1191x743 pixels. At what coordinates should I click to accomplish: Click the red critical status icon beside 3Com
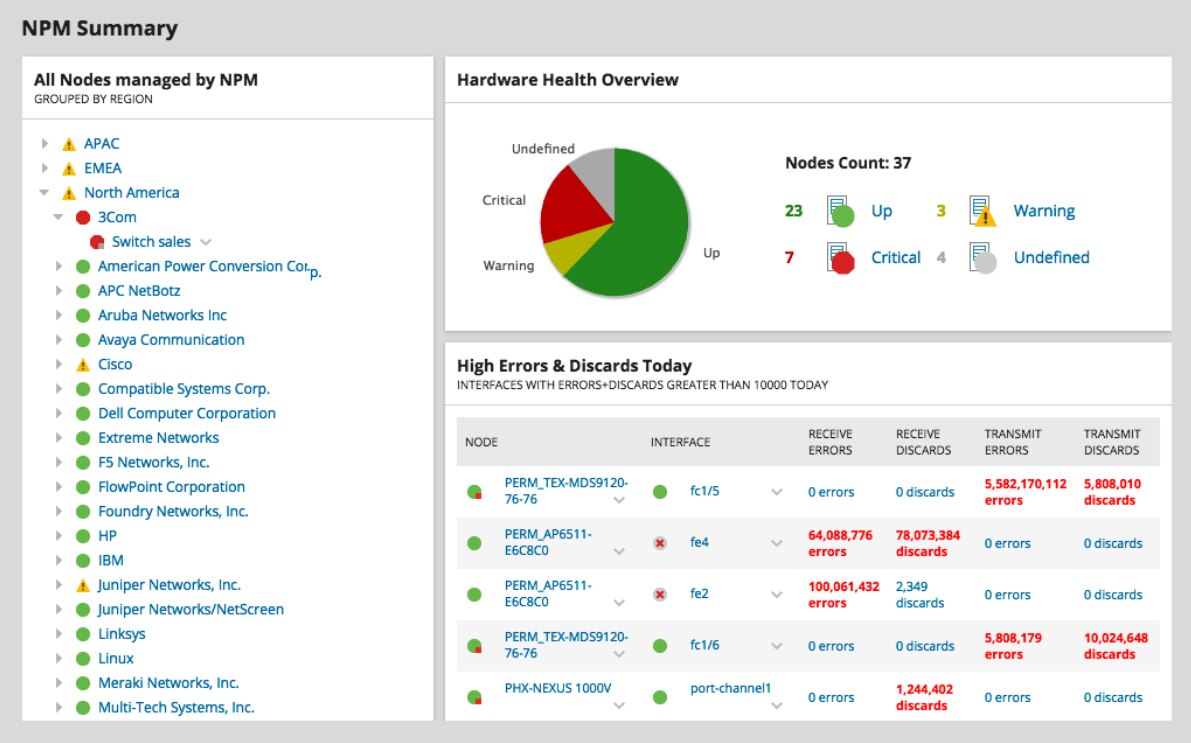pos(84,217)
